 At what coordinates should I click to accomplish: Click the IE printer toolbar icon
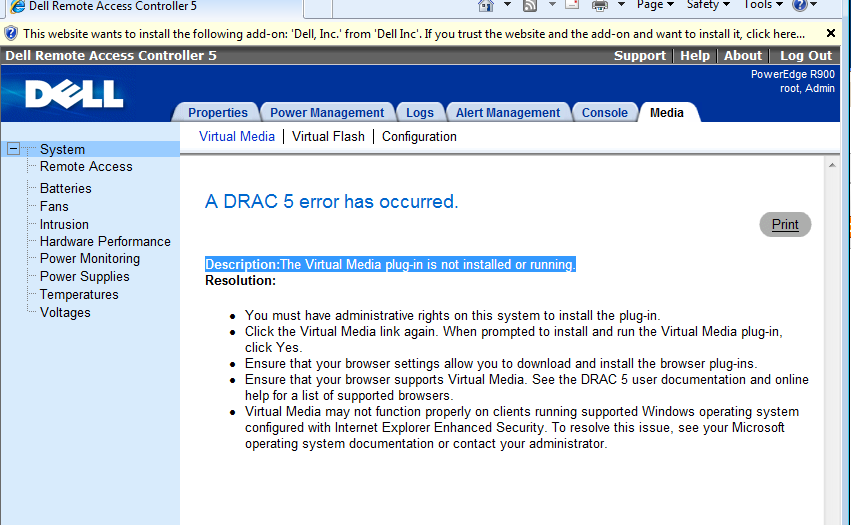click(600, 5)
